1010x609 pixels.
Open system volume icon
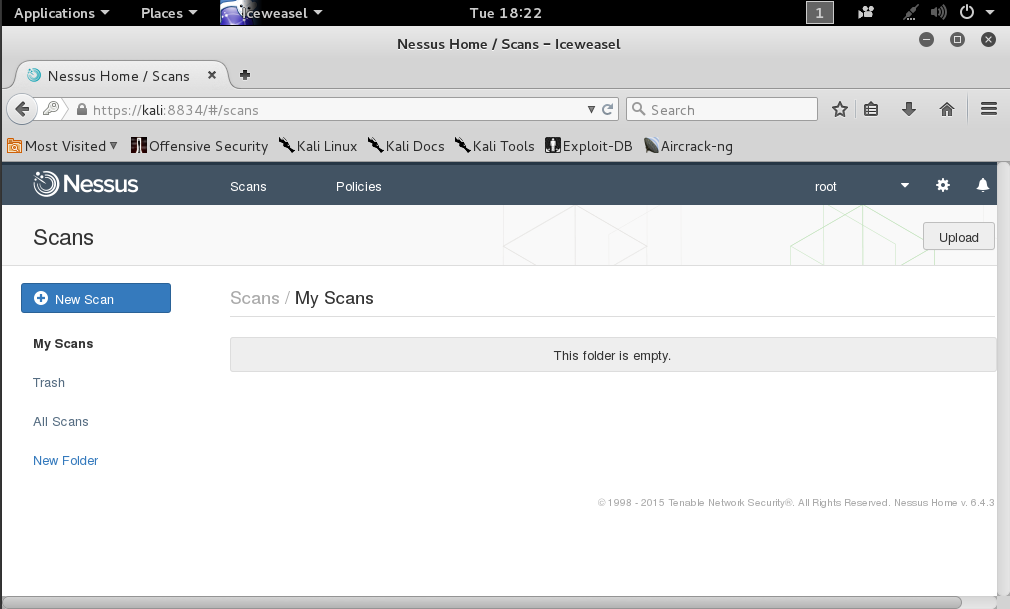pos(939,12)
